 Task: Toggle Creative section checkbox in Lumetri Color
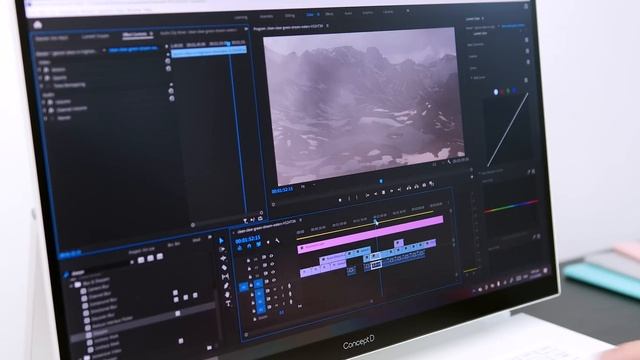527,52
